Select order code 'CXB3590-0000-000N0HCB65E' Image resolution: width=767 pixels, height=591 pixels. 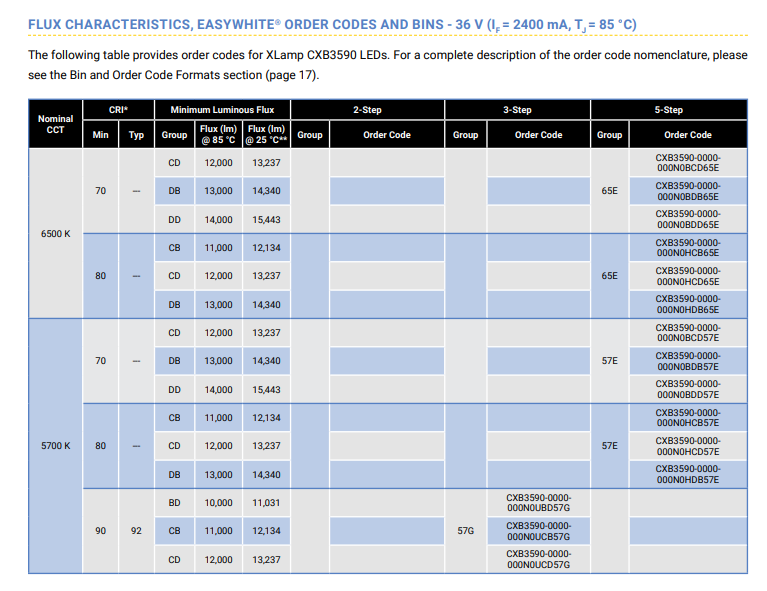688,248
